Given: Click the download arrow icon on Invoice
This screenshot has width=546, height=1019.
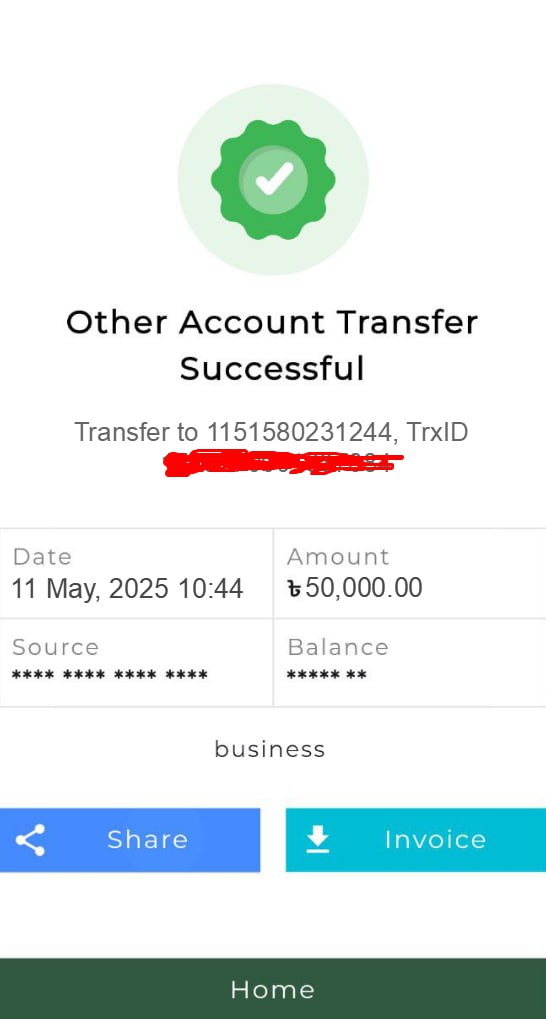Looking at the screenshot, I should [x=318, y=840].
